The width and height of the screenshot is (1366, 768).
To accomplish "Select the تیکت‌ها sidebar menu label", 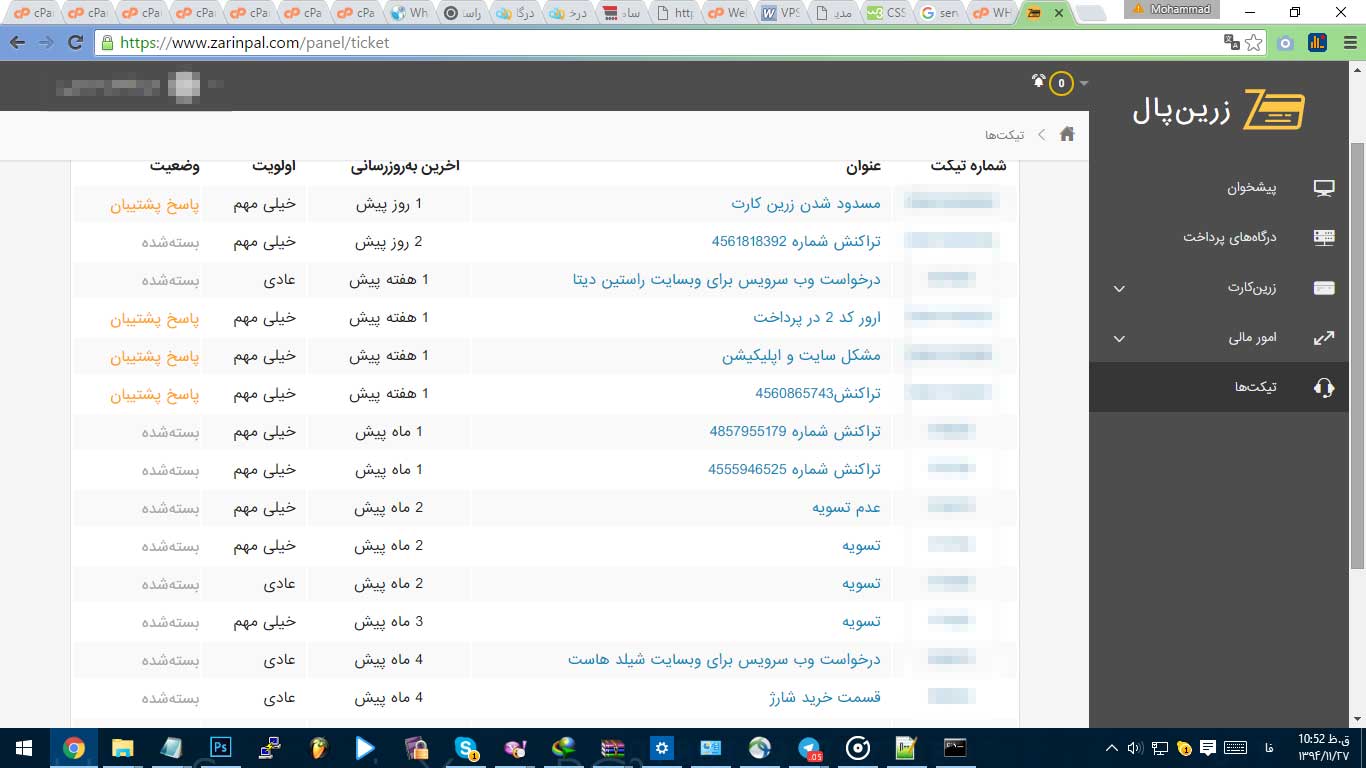I will tap(1257, 387).
